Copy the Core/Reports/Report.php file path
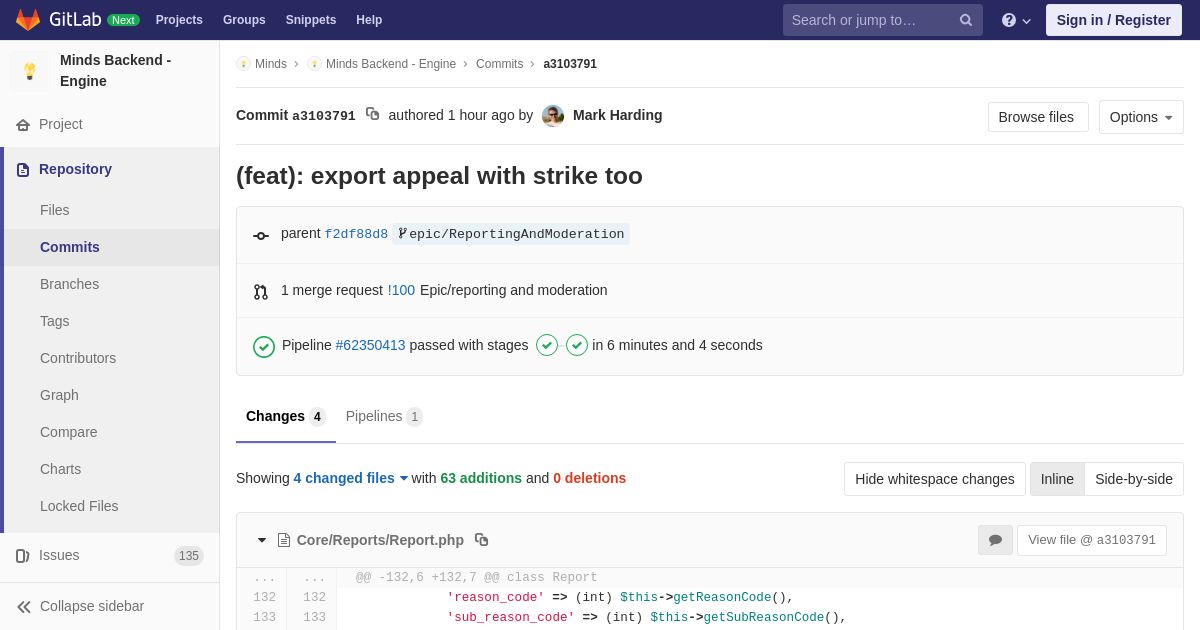 (481, 540)
